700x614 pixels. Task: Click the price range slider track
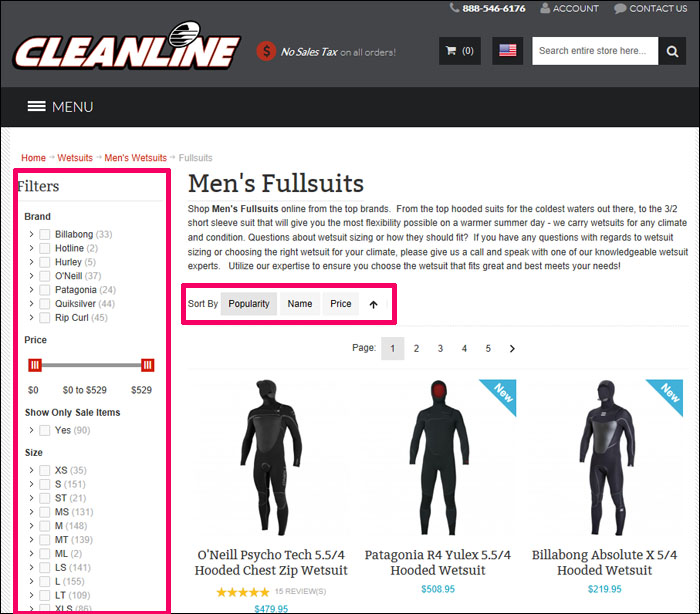(92, 365)
